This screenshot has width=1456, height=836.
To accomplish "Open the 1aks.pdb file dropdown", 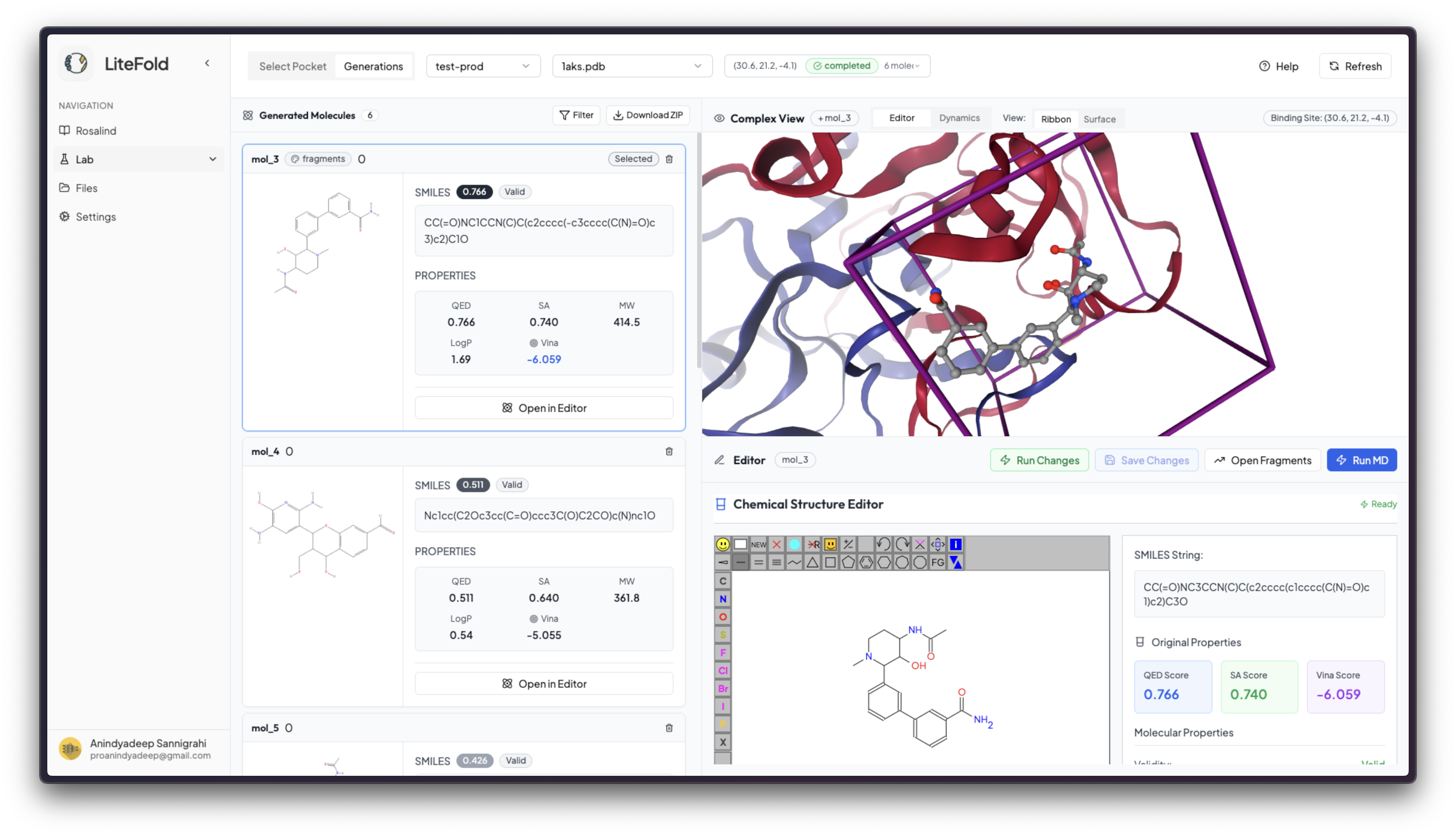I will (x=632, y=66).
